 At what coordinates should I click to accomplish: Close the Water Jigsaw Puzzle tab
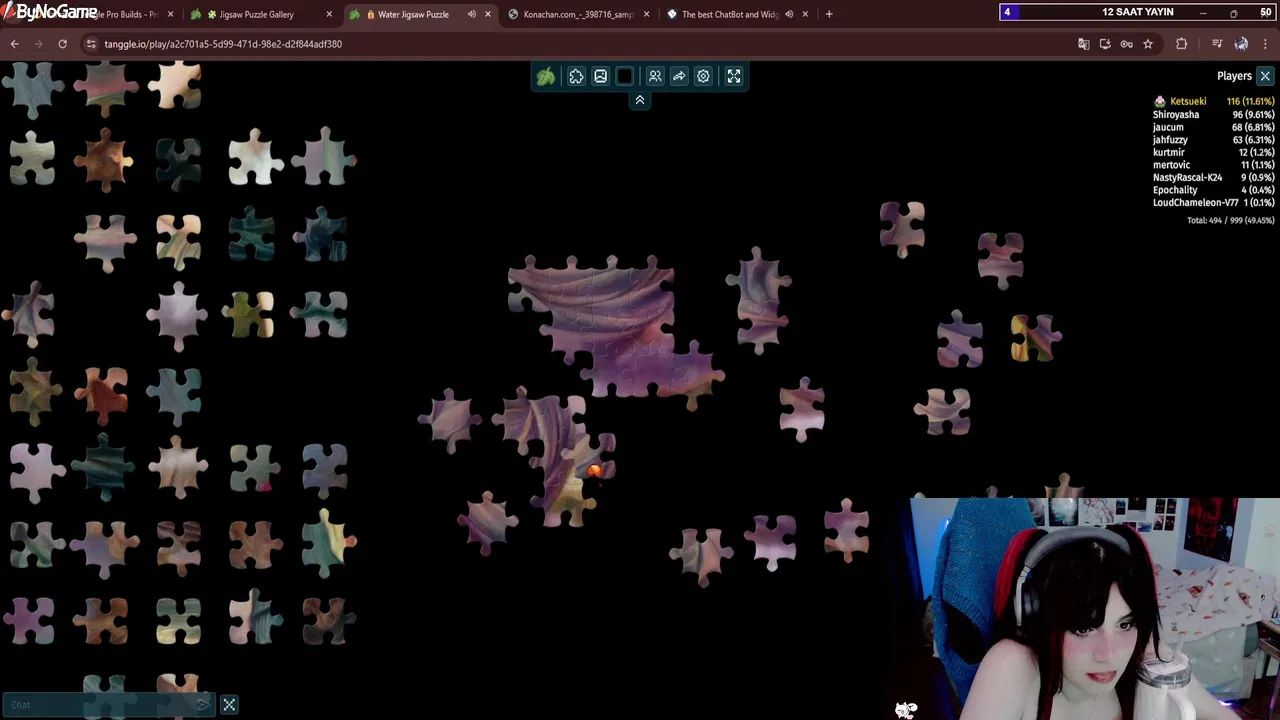click(488, 14)
